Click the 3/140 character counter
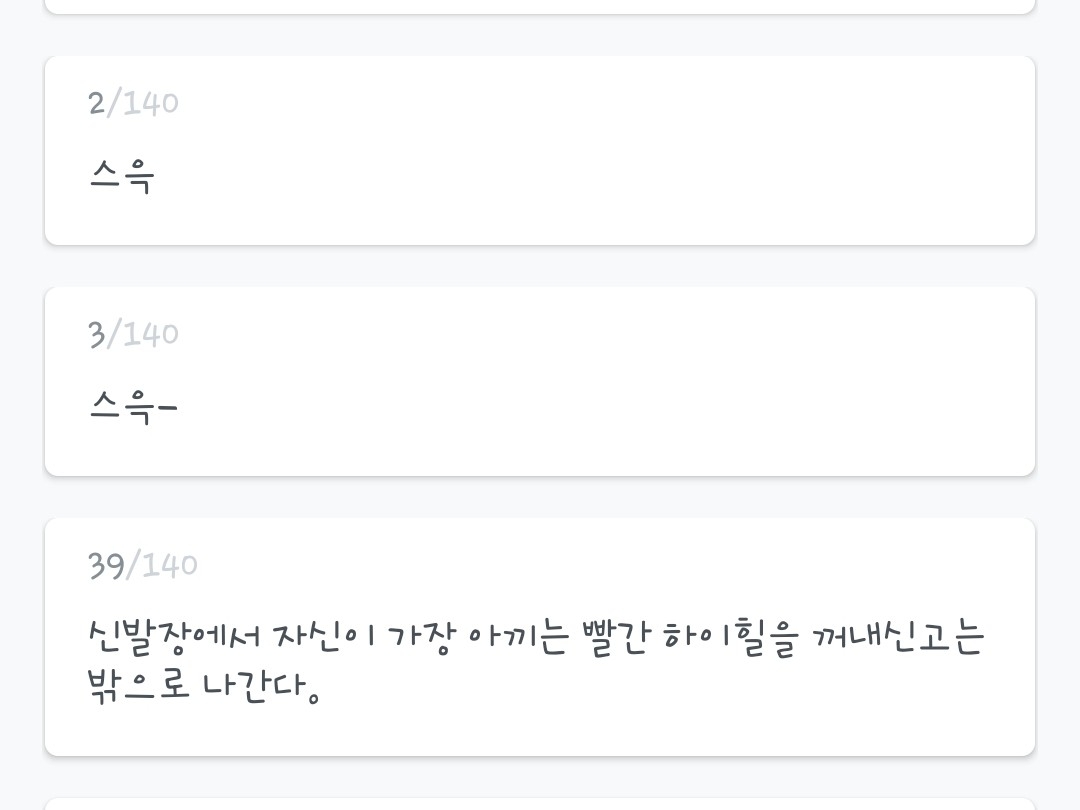This screenshot has width=1080, height=810. [133, 333]
